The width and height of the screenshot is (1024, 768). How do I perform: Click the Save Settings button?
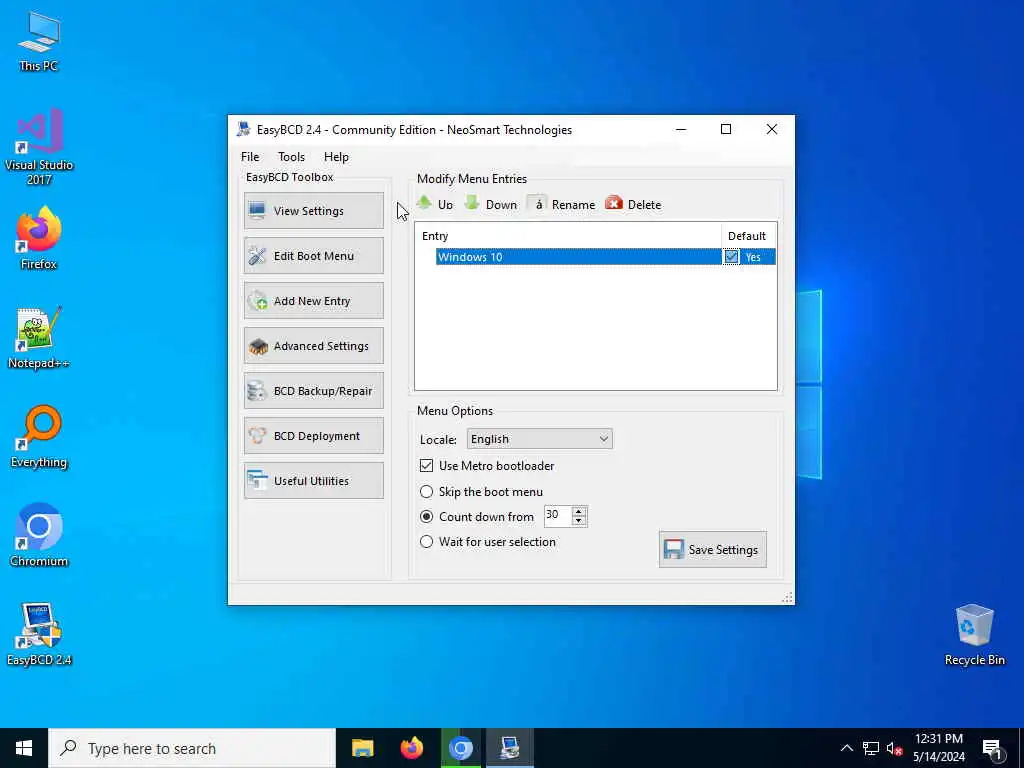[x=712, y=549]
